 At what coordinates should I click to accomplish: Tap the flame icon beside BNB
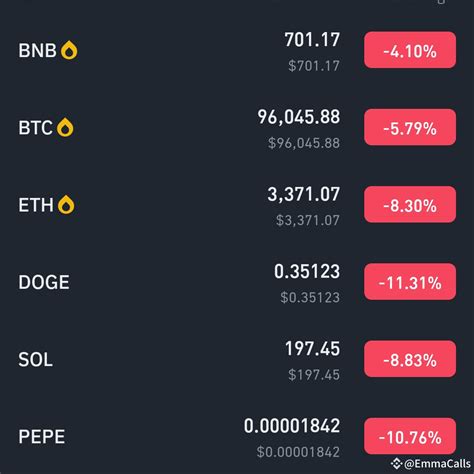(69, 50)
